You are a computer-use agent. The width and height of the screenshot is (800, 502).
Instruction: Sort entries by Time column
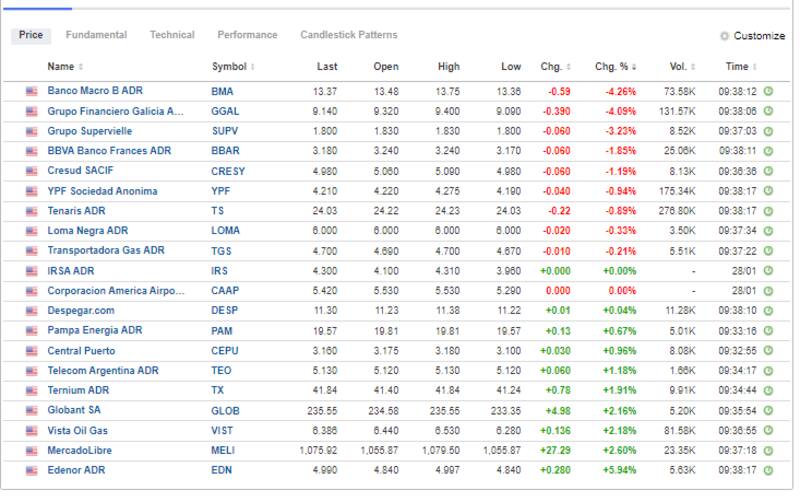click(740, 67)
